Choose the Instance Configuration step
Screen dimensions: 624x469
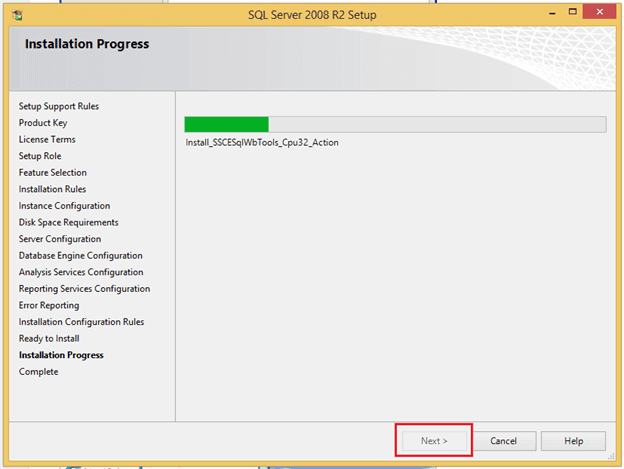point(64,206)
